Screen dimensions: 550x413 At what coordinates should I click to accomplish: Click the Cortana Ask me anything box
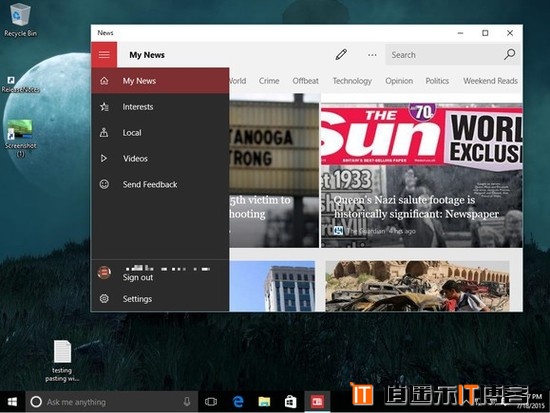click(x=112, y=402)
